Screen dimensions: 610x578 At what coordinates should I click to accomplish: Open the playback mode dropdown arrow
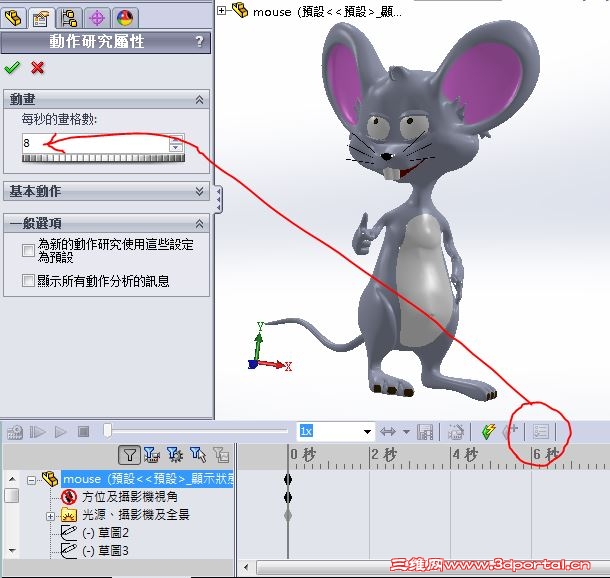coord(406,431)
